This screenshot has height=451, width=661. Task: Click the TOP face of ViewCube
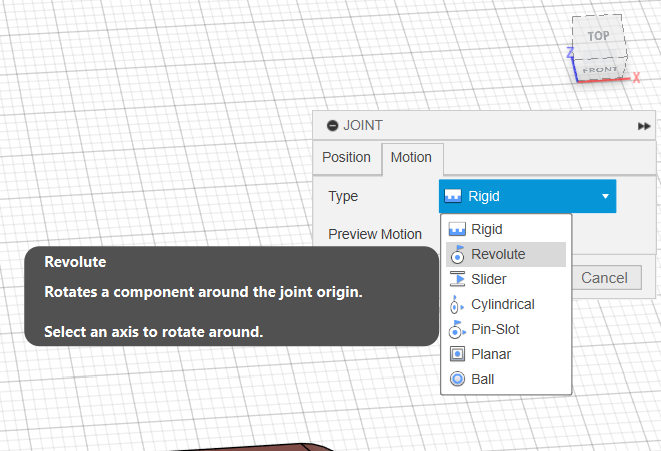click(599, 36)
